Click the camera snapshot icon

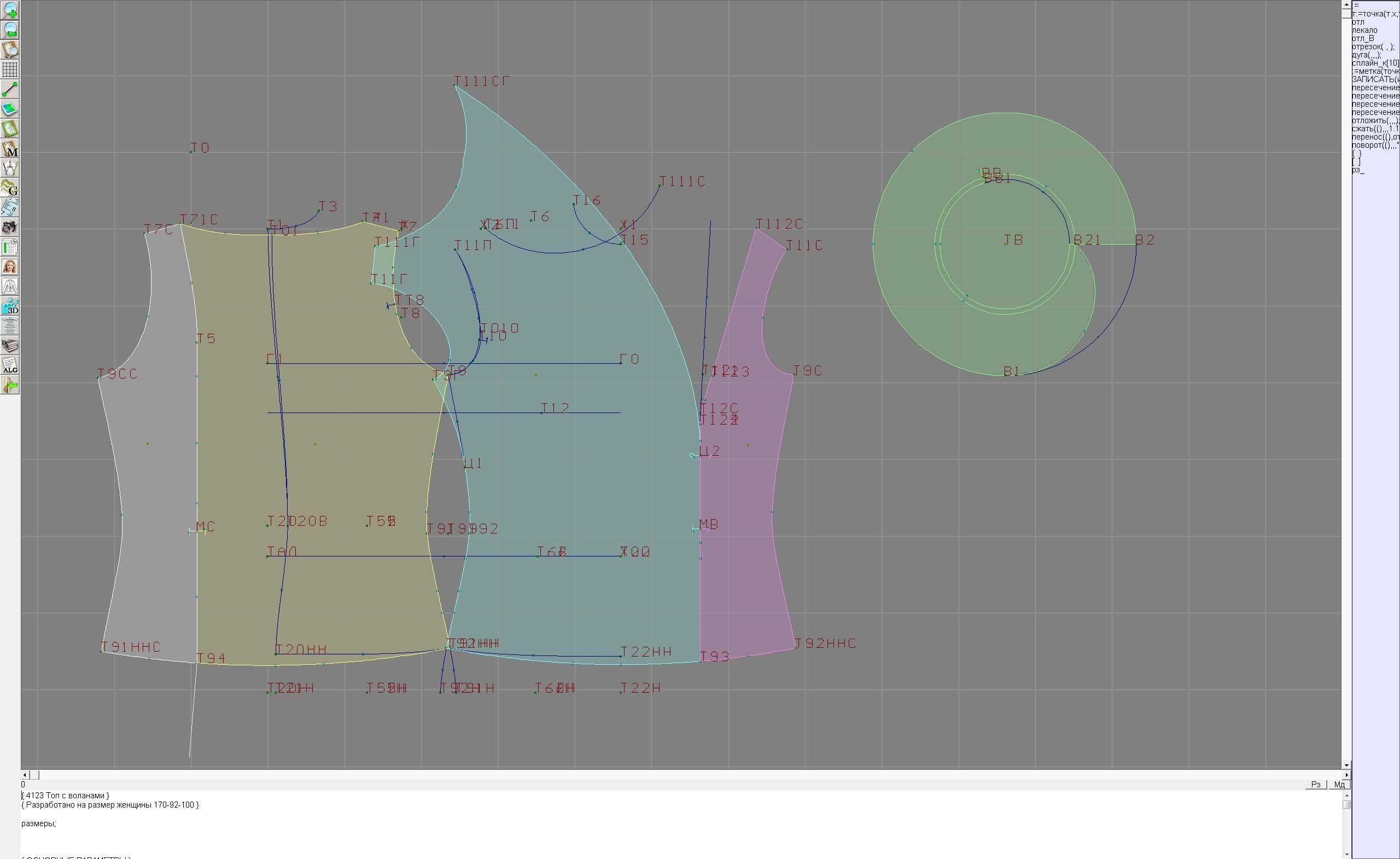click(10, 228)
